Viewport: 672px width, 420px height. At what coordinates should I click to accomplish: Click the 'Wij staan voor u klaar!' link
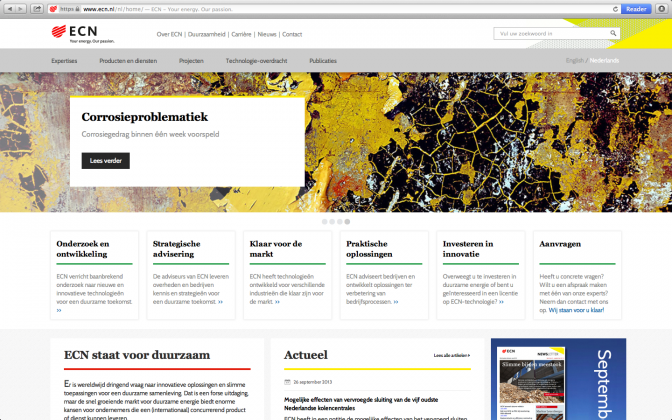pos(576,310)
